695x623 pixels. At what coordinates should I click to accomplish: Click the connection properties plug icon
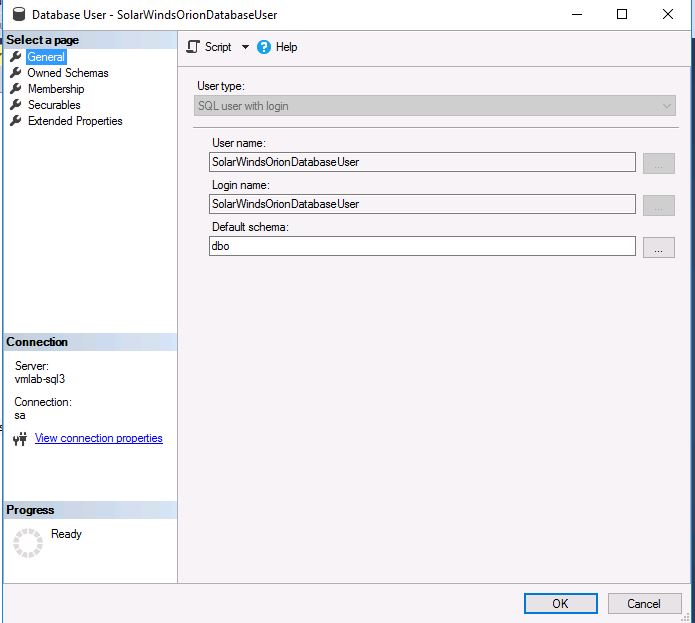click(20, 439)
